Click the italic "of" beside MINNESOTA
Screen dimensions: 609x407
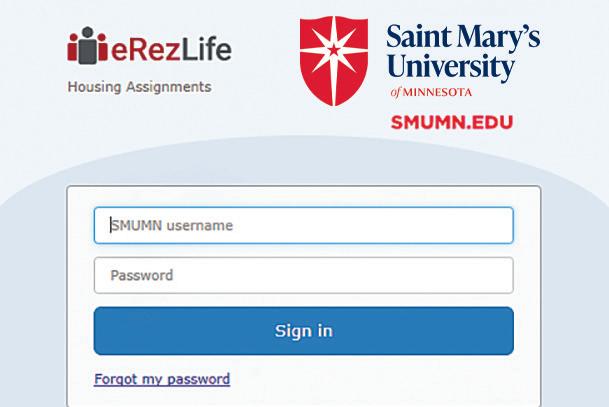coord(399,93)
